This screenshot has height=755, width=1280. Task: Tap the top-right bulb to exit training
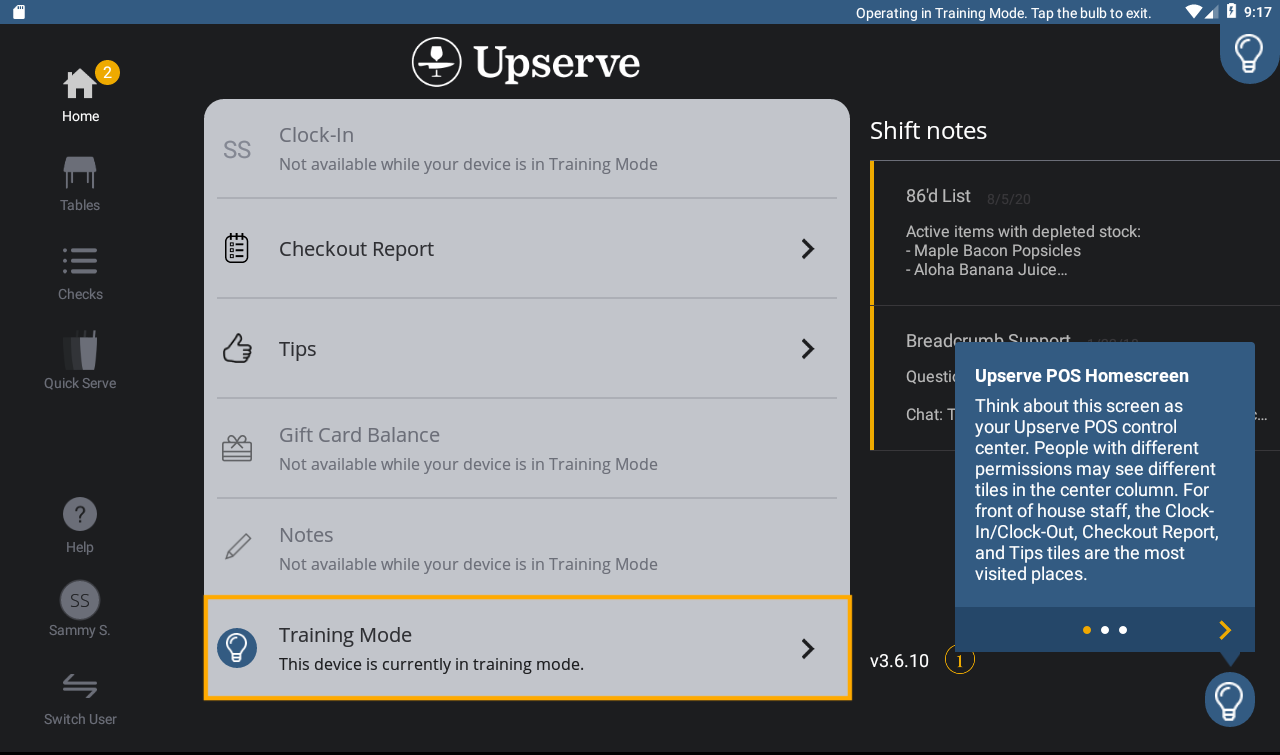click(1248, 52)
